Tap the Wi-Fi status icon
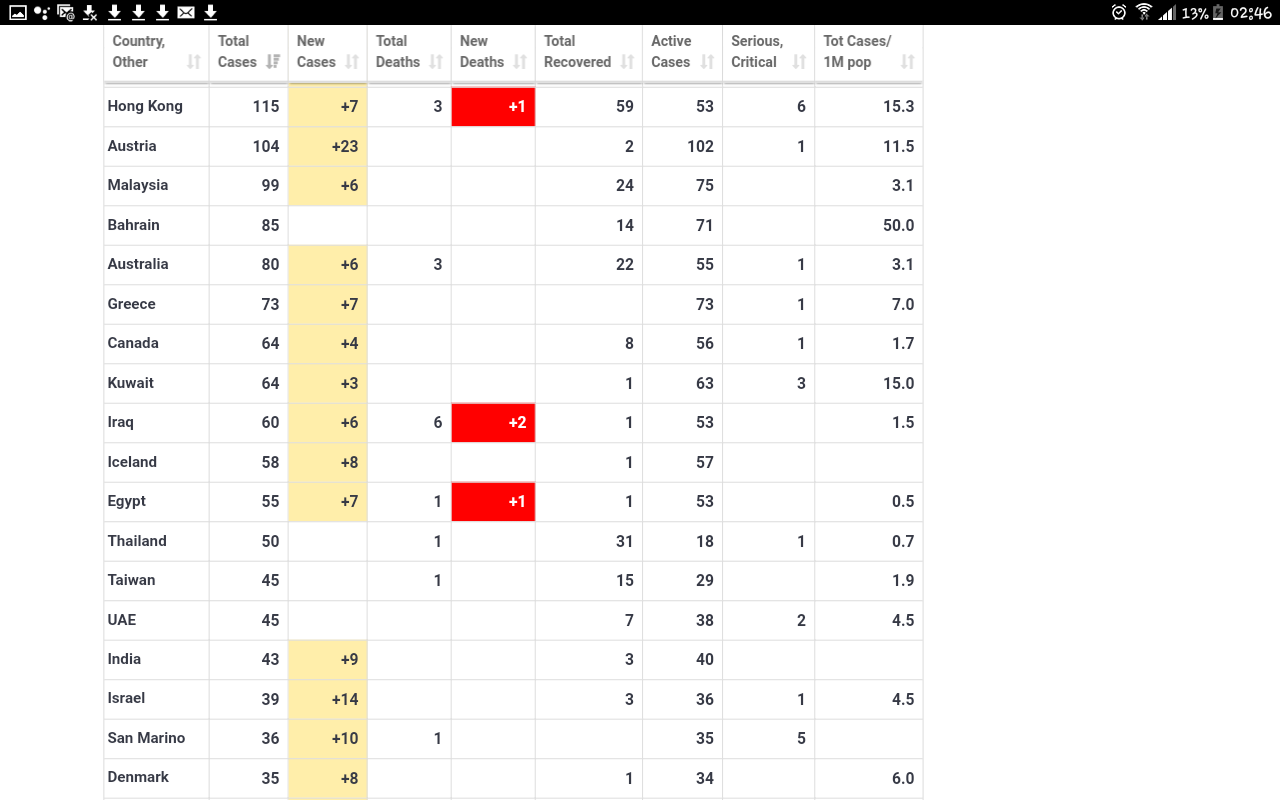Viewport: 1280px width, 800px height. pos(1144,13)
